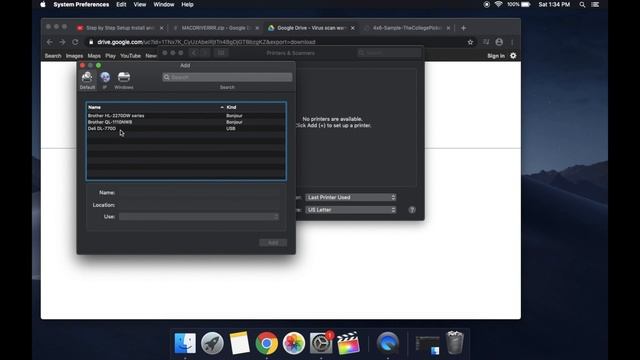Open Google settings gear icon
Viewport: 640px width, 360px height.
[513, 56]
